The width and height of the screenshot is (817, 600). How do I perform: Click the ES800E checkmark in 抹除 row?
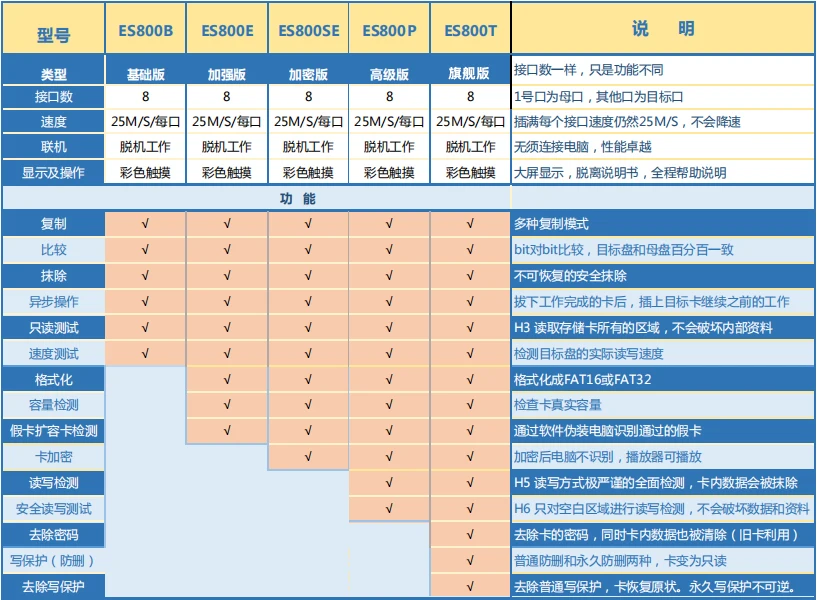pyautogui.click(x=227, y=276)
